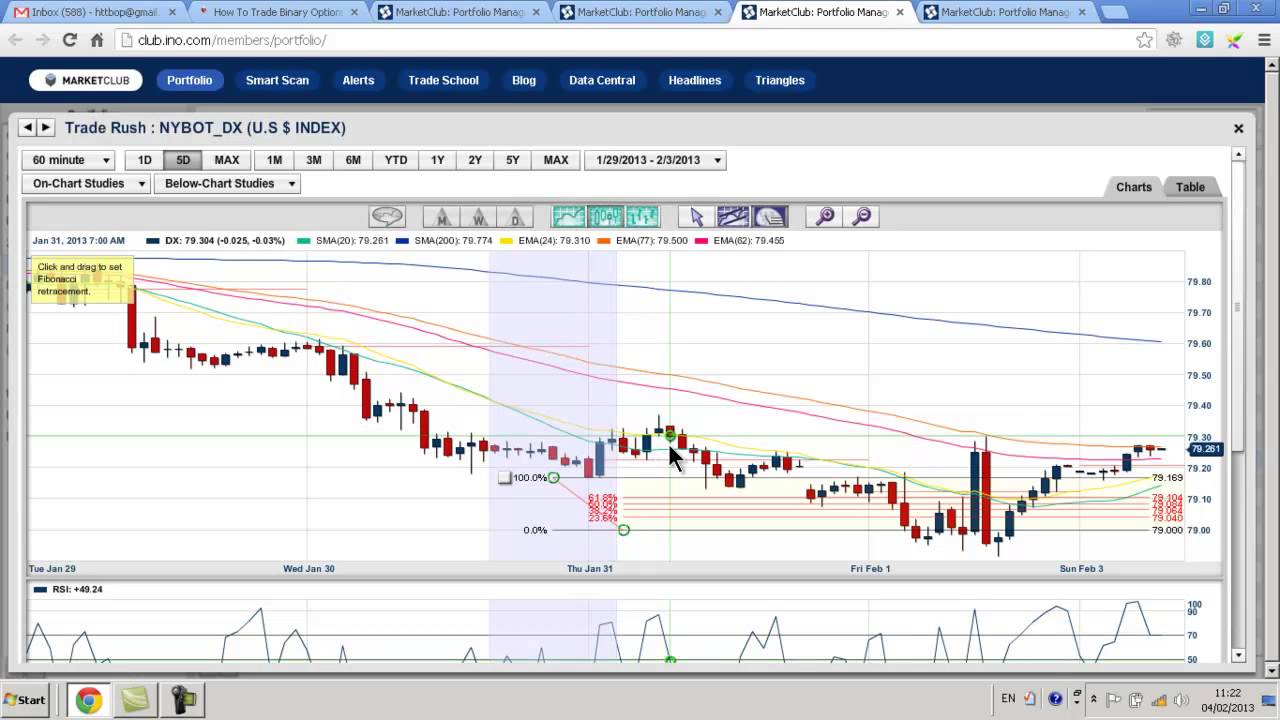The image size is (1280, 720).
Task: Open the 60 minute interval dropdown
Action: (68, 160)
